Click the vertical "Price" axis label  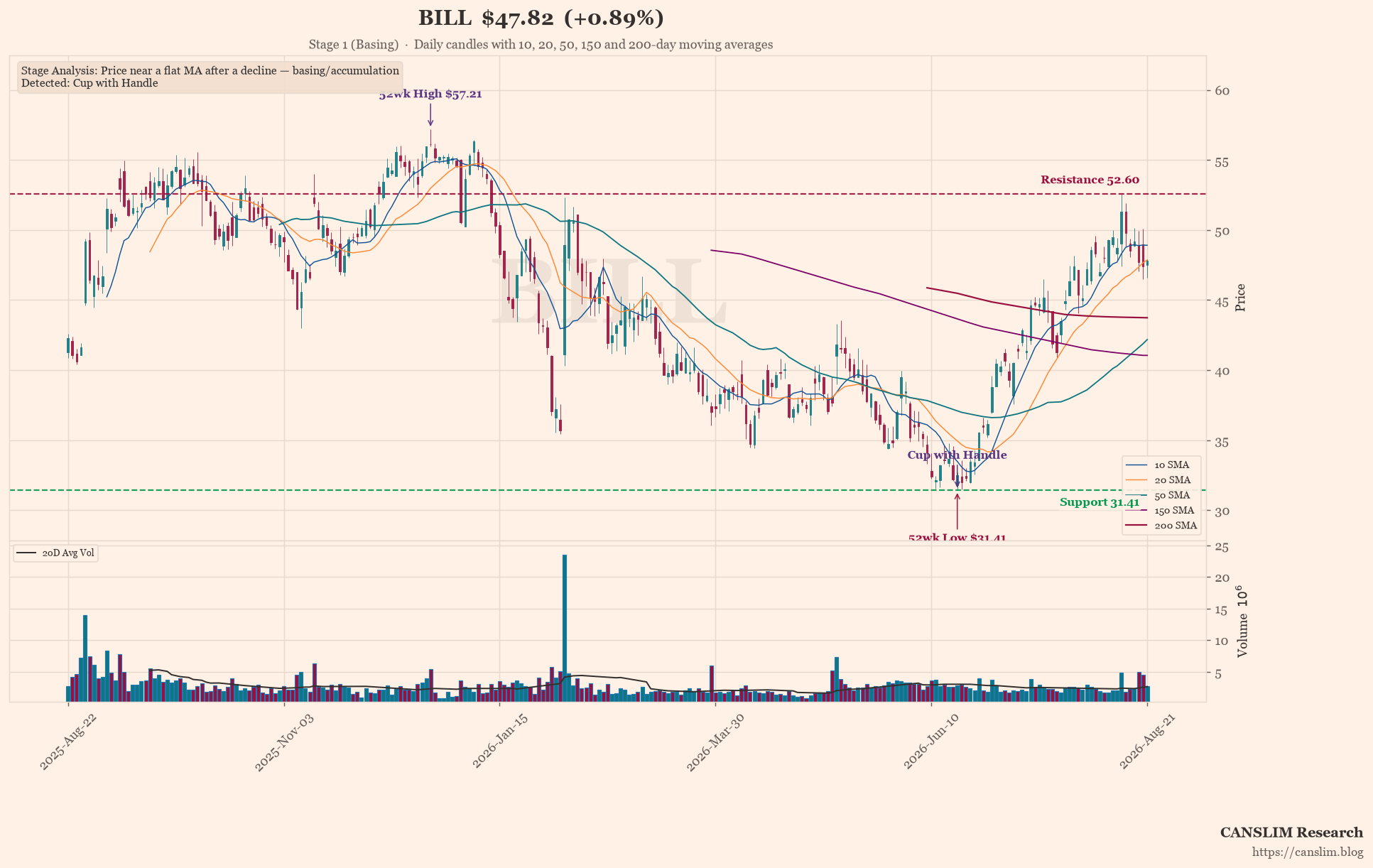coord(1241,298)
